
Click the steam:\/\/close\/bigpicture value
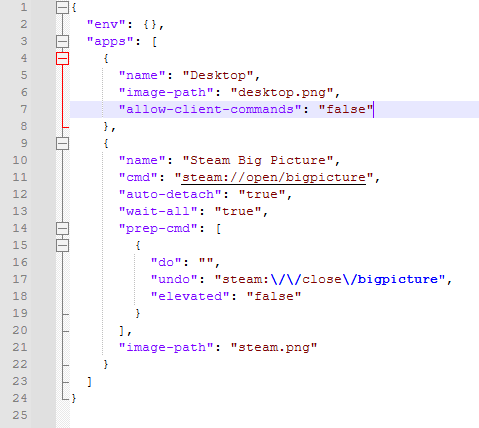330,279
